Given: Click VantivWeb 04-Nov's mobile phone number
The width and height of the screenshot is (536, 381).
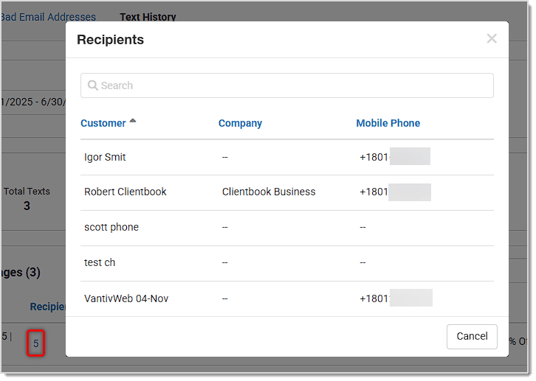Looking at the screenshot, I should [398, 300].
